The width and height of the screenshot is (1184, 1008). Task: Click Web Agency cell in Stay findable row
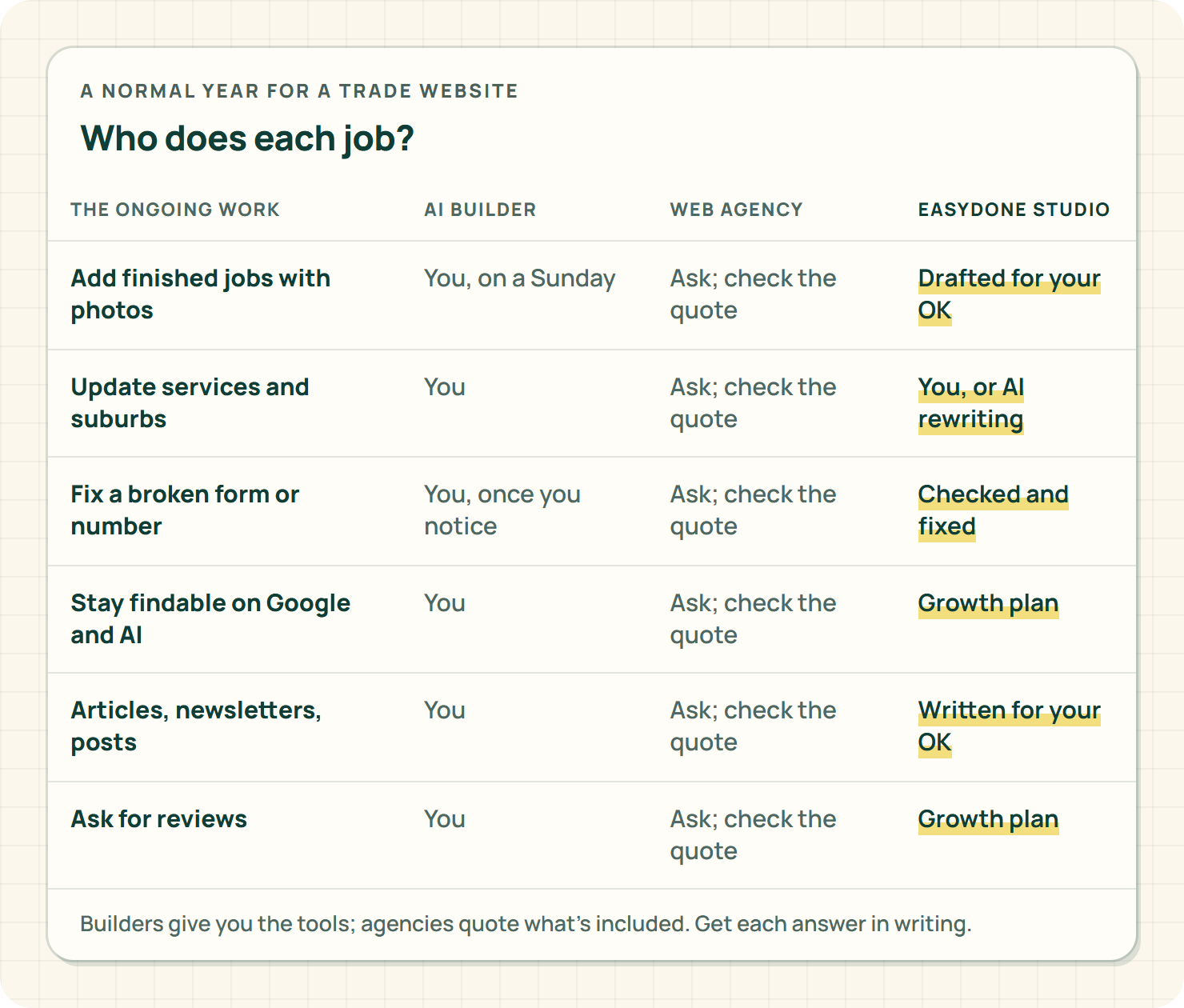click(x=754, y=619)
